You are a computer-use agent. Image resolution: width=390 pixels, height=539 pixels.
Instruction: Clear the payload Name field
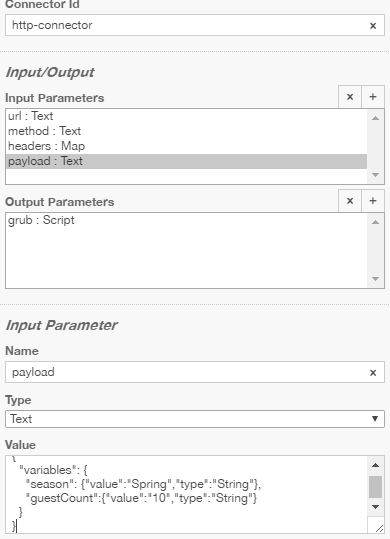373,373
